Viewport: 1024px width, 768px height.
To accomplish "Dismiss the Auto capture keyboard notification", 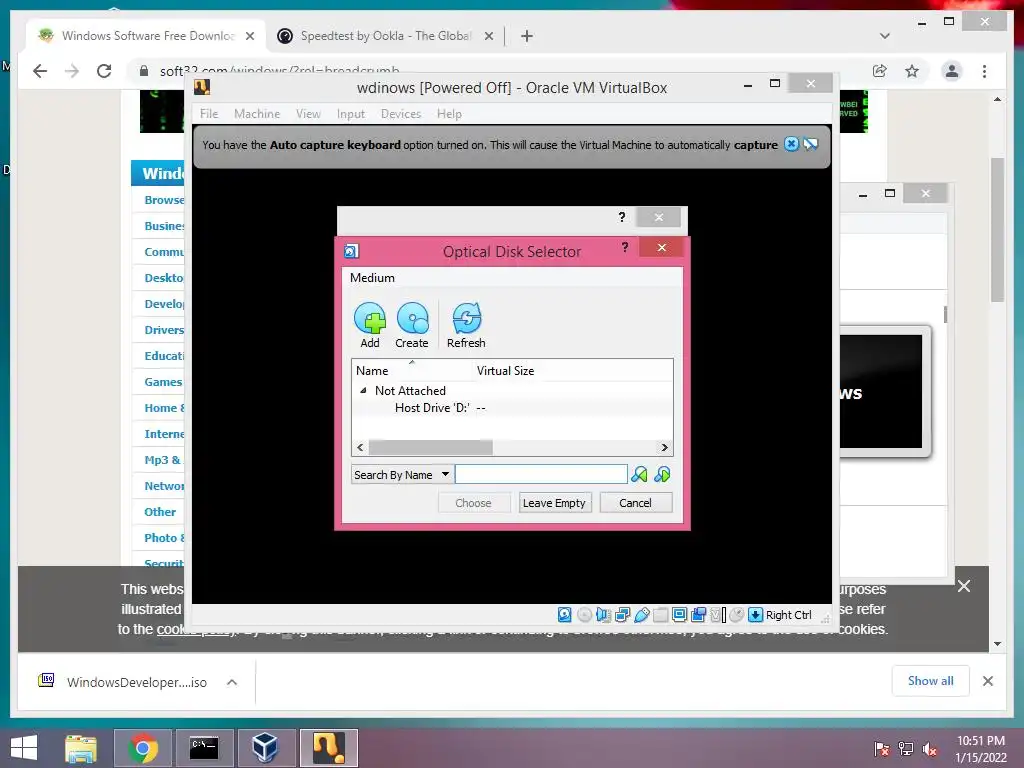I will pyautogui.click(x=791, y=144).
